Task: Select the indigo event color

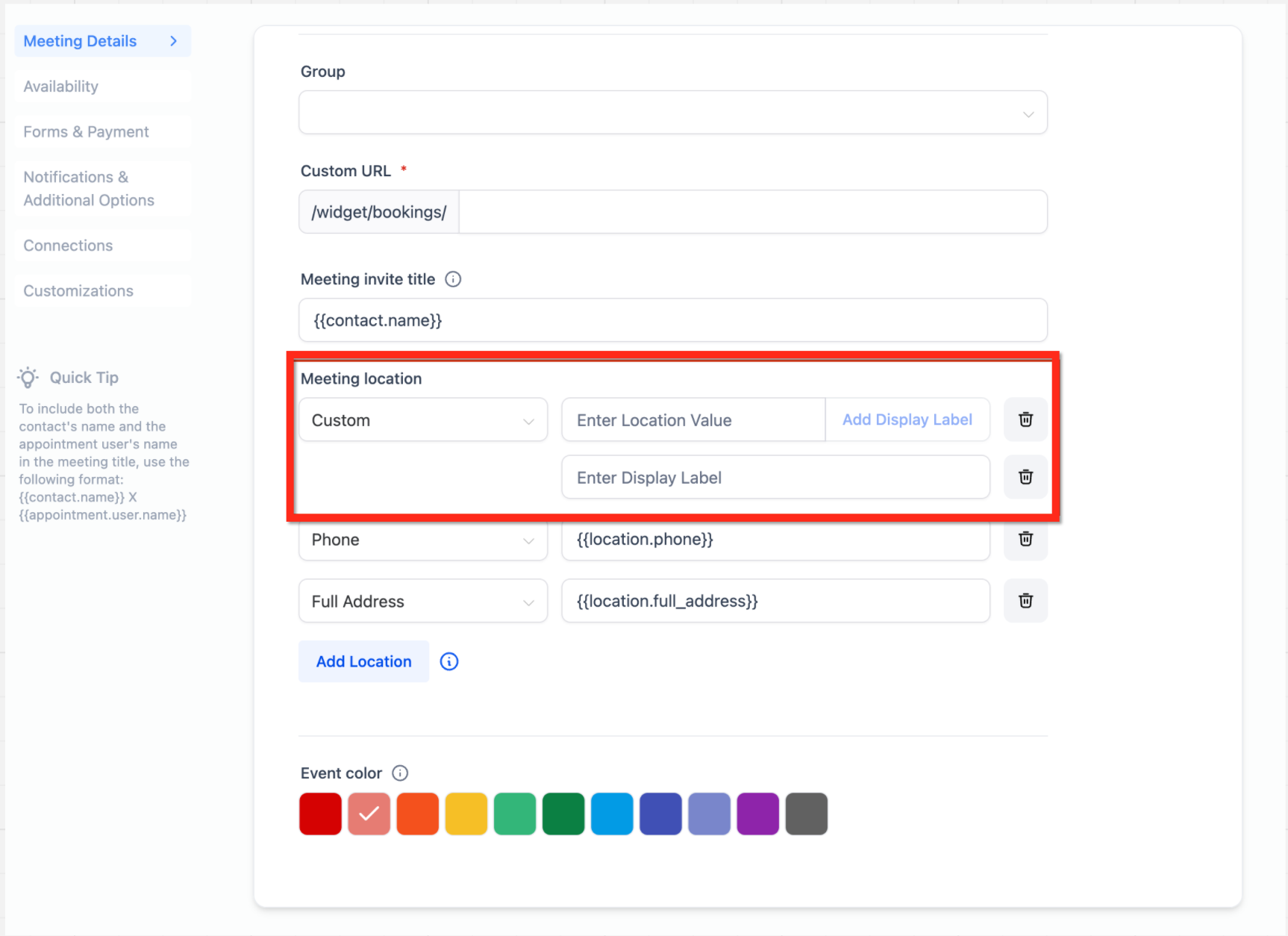Action: click(660, 814)
